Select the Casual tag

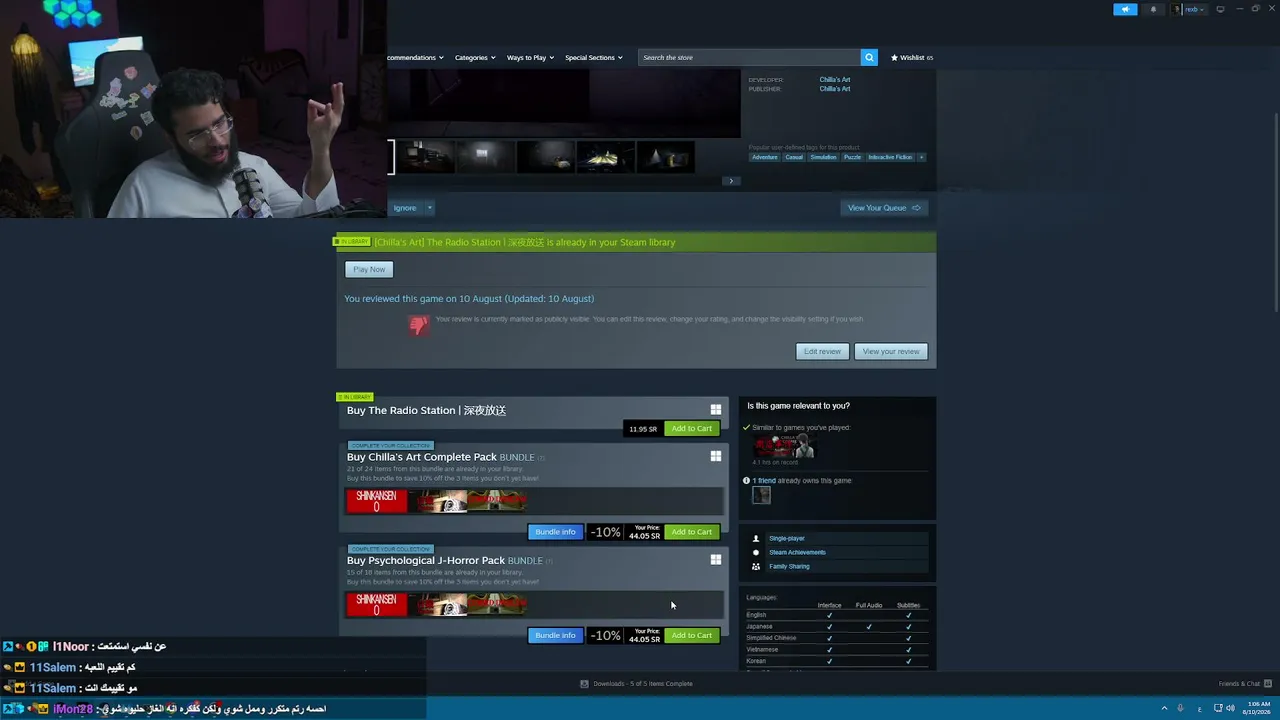point(794,157)
